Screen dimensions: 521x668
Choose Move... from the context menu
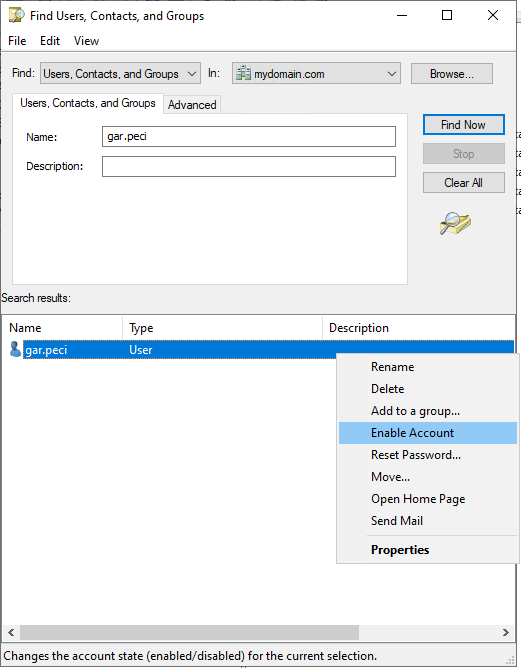click(428, 477)
